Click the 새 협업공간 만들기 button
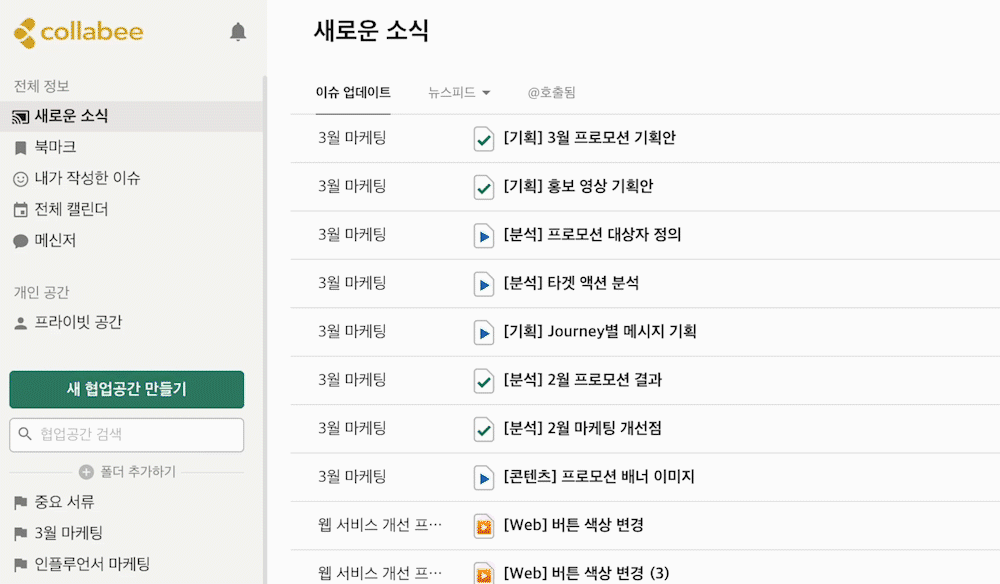This screenshot has height=584, width=1000. [x=127, y=389]
